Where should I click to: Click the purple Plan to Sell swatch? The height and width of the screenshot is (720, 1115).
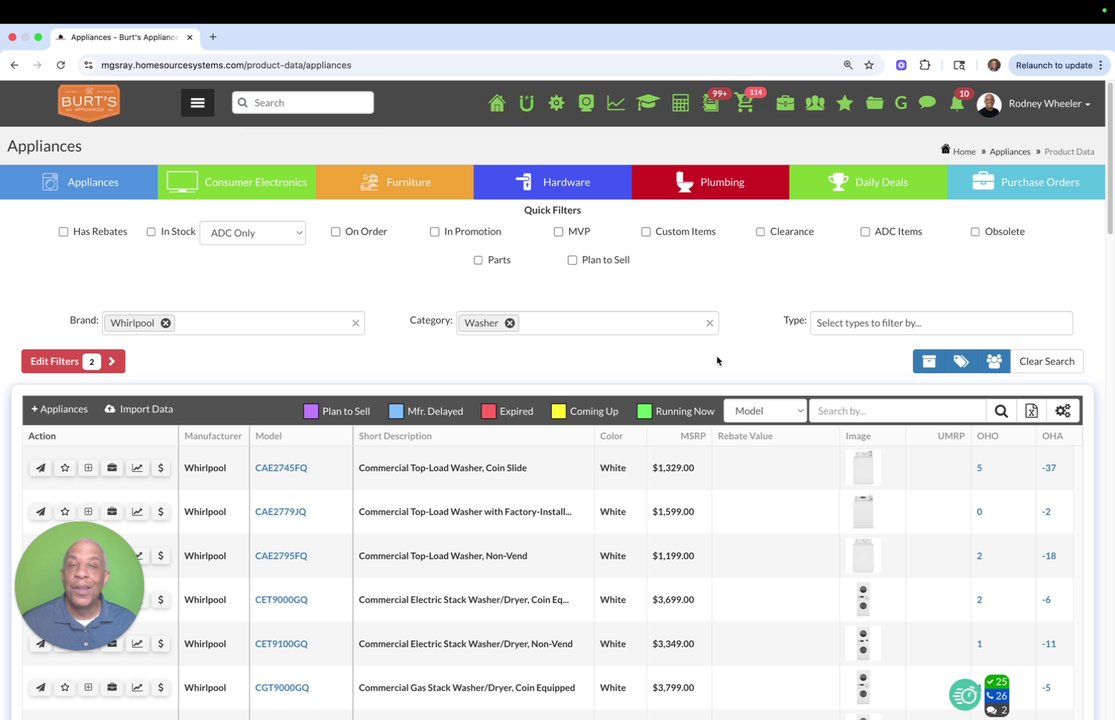(311, 411)
